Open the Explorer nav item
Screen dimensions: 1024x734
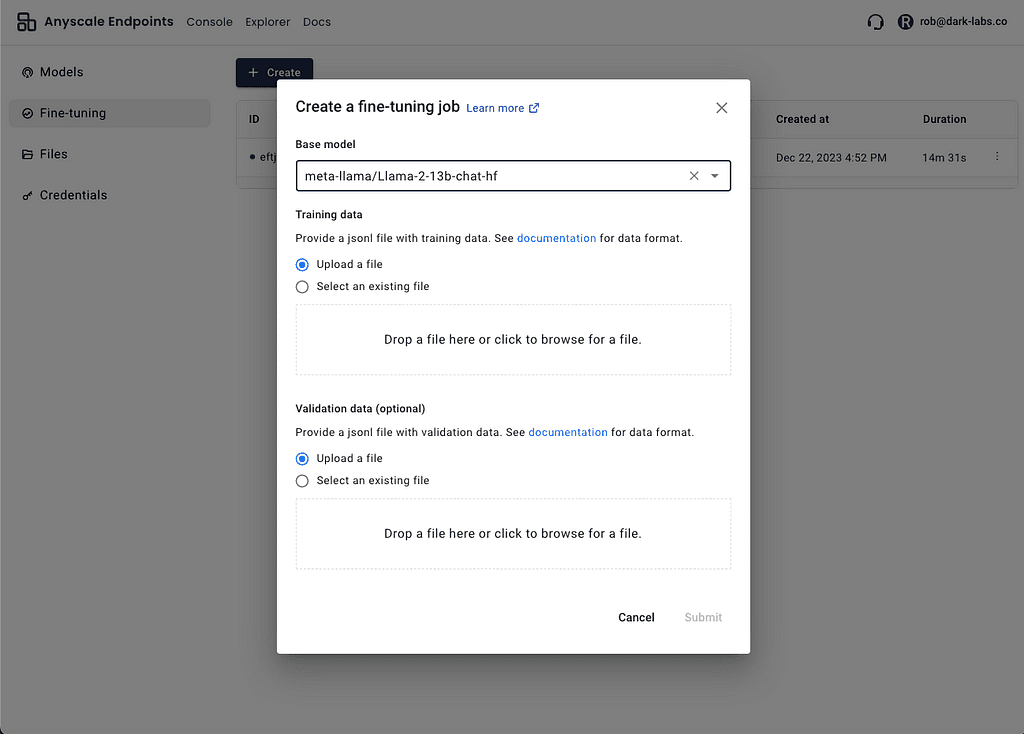pyautogui.click(x=267, y=22)
